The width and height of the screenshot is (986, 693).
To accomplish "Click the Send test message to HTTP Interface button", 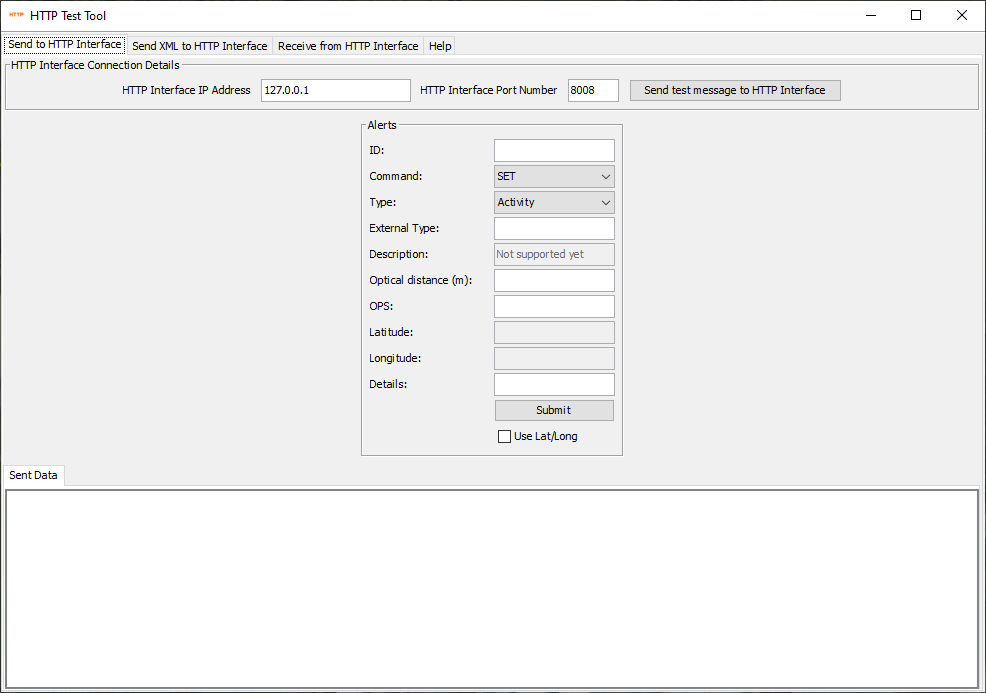I will click(735, 90).
